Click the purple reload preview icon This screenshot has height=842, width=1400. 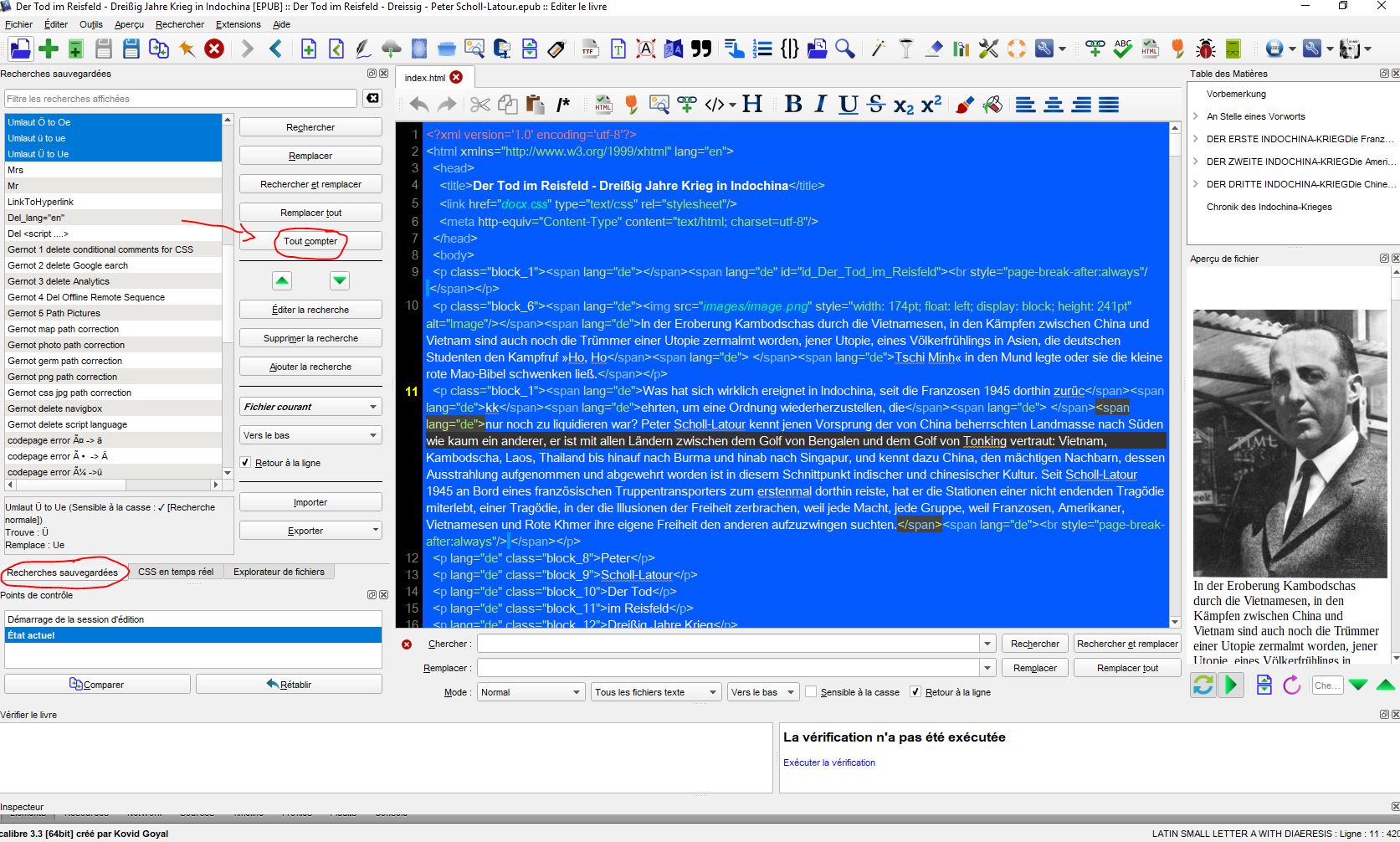(x=1292, y=685)
